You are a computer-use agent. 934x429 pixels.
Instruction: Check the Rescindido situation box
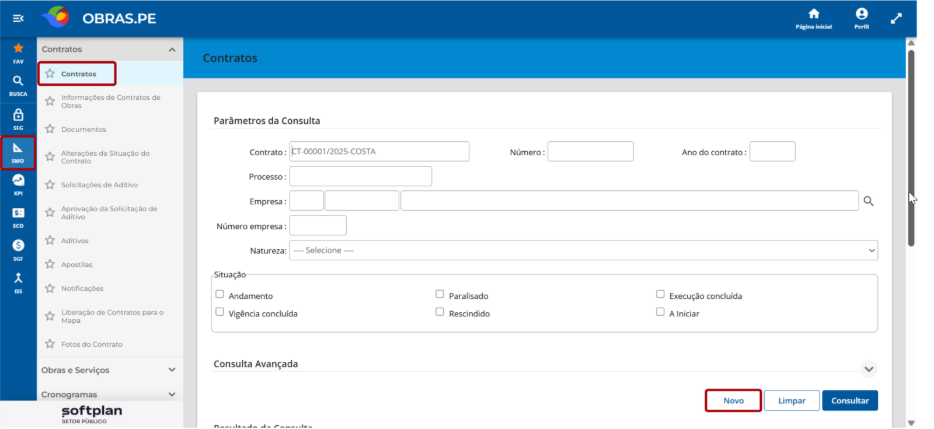click(x=440, y=312)
